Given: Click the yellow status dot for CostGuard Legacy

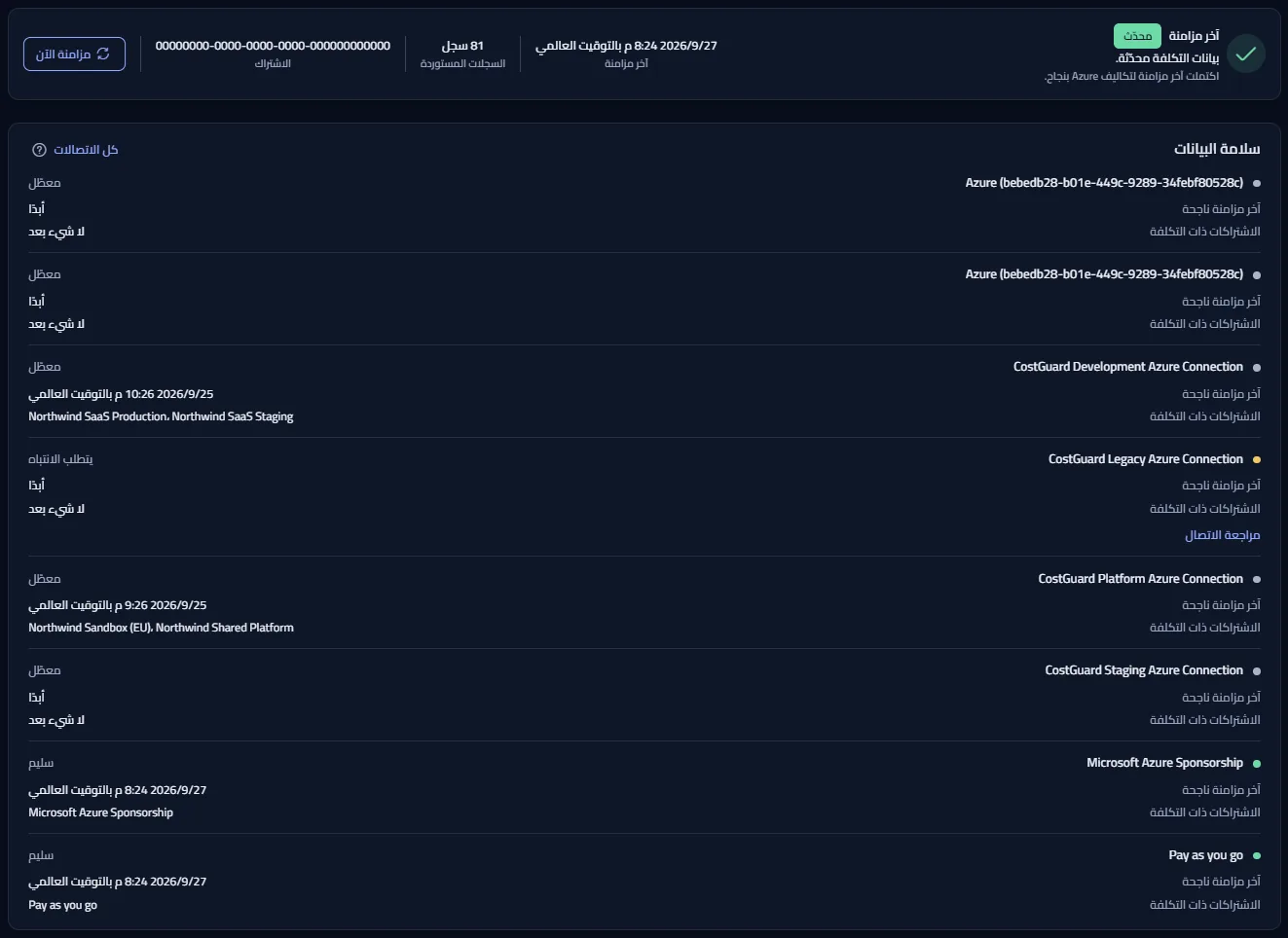Looking at the screenshot, I should [x=1257, y=459].
